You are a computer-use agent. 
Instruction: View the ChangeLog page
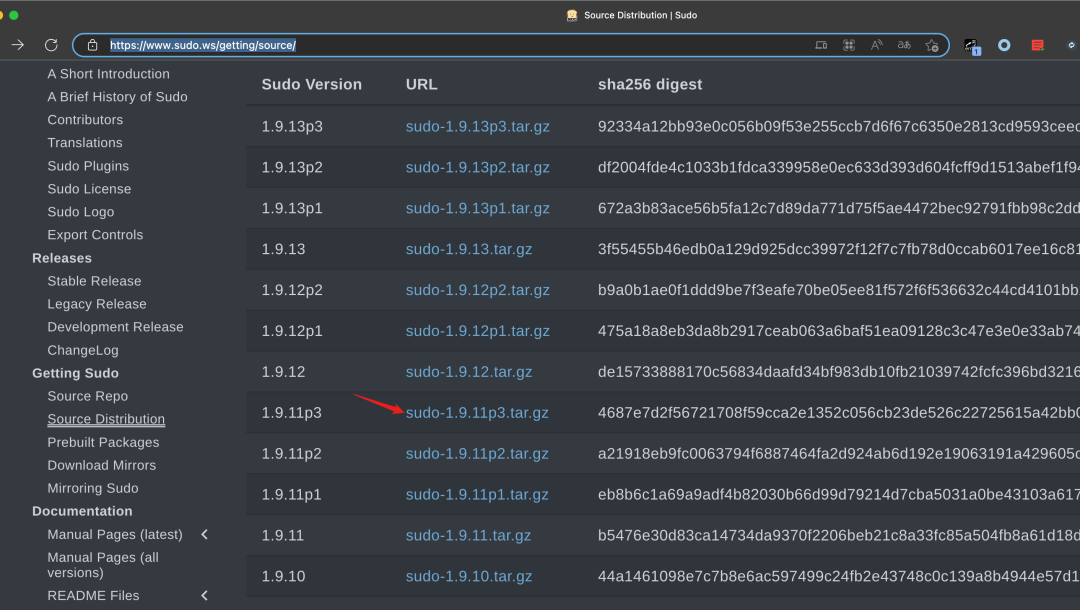(83, 350)
